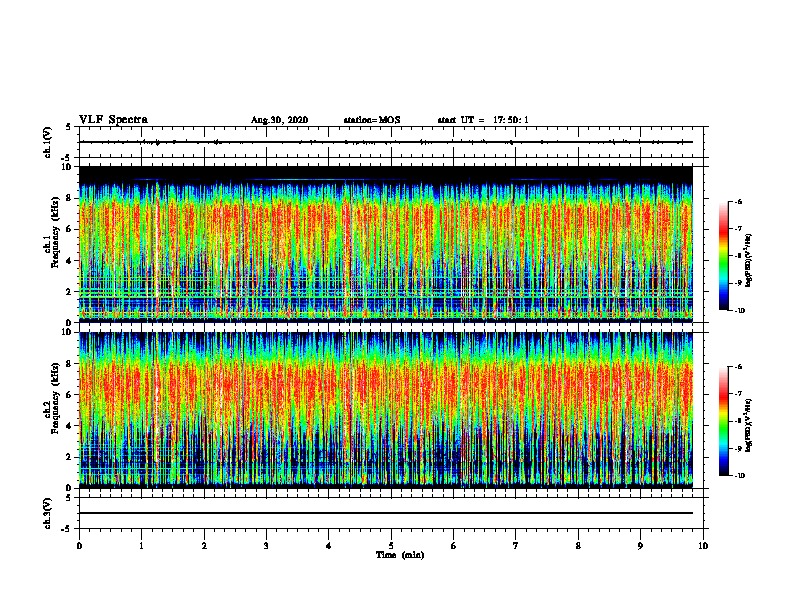This screenshot has height=612, width=792.
Task: Click the time axis tick label '9'
Action: point(640,546)
